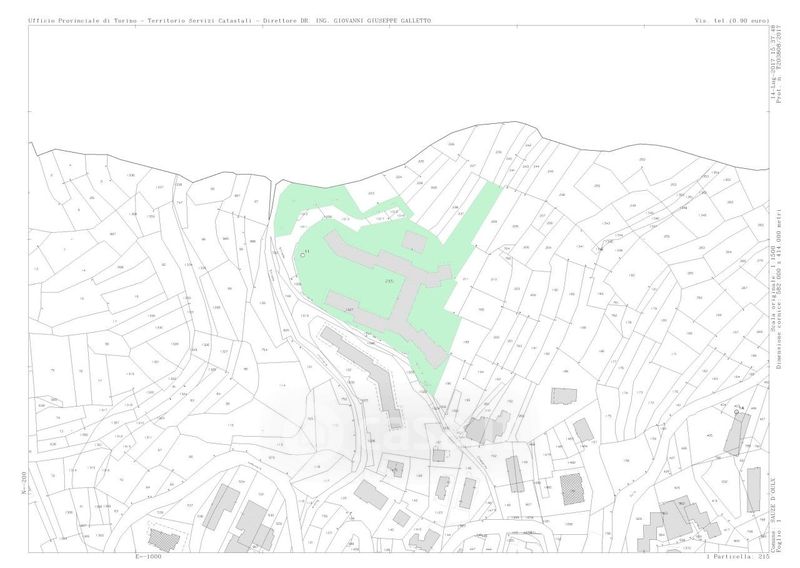
Task: Click the '1 Particella: 215' footer text
Action: 736,556
